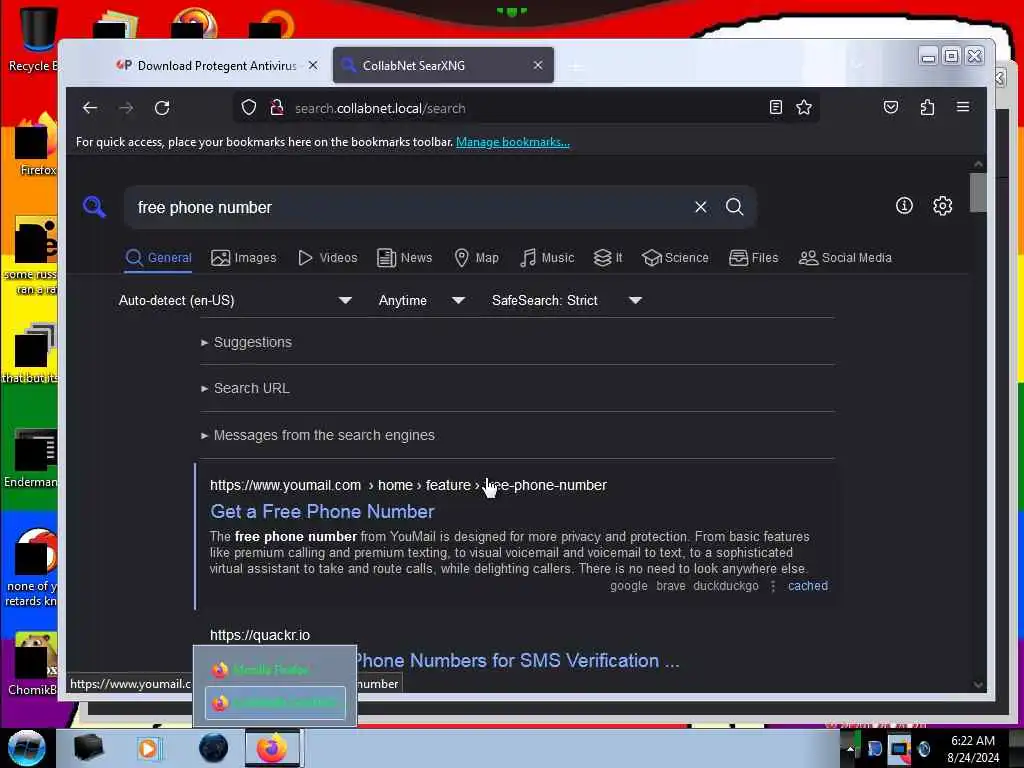
Task: Open the extensions puzzle icon
Action: point(927,107)
